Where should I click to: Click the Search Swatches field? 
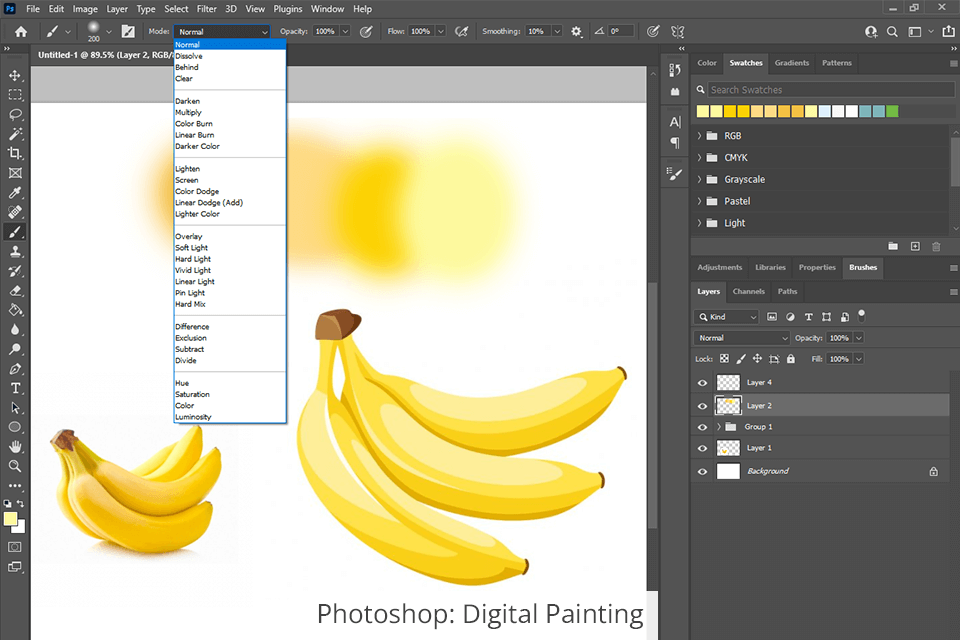(831, 90)
